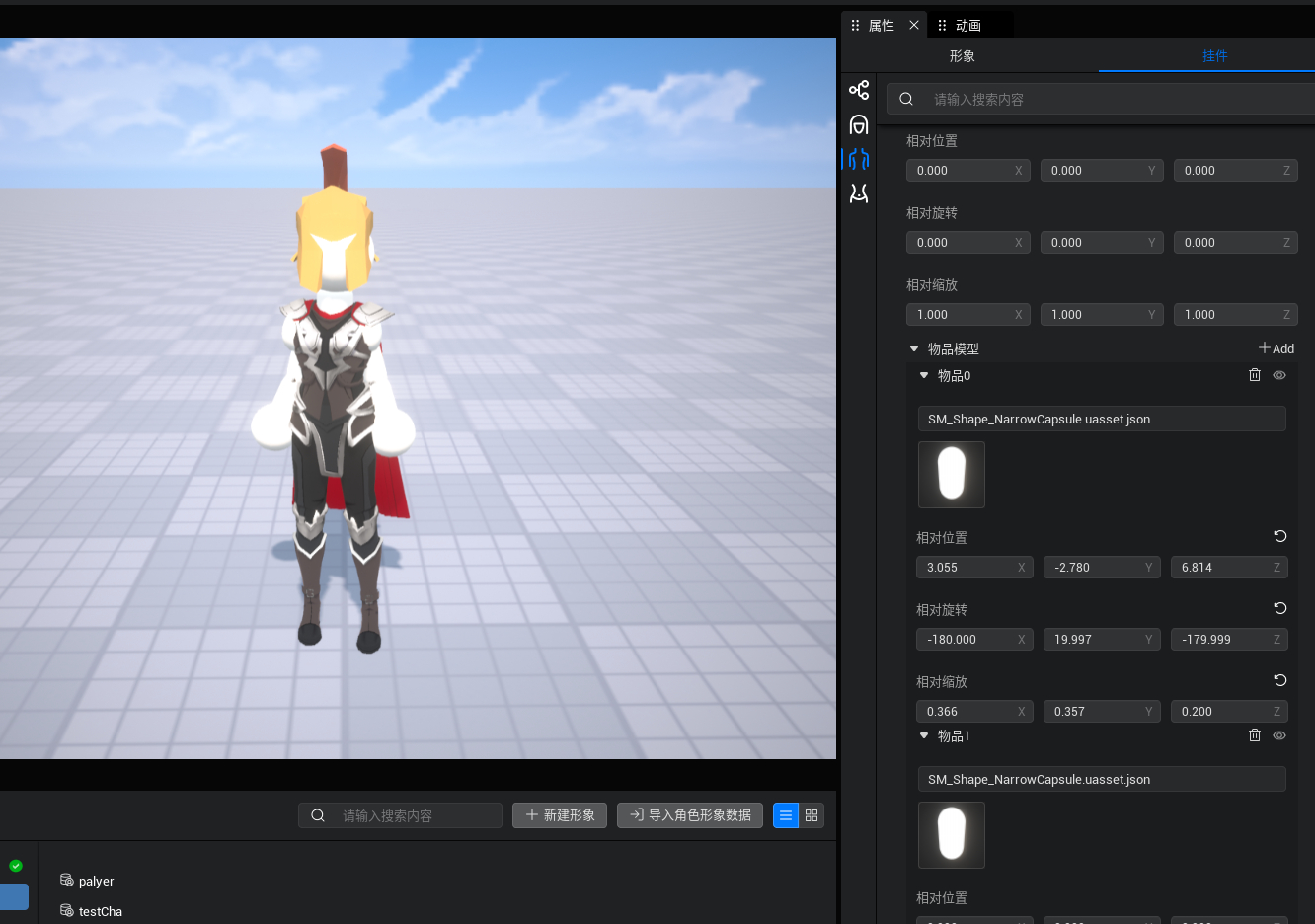The width and height of the screenshot is (1315, 924).
Task: Close the 属性 tab
Action: [914, 25]
